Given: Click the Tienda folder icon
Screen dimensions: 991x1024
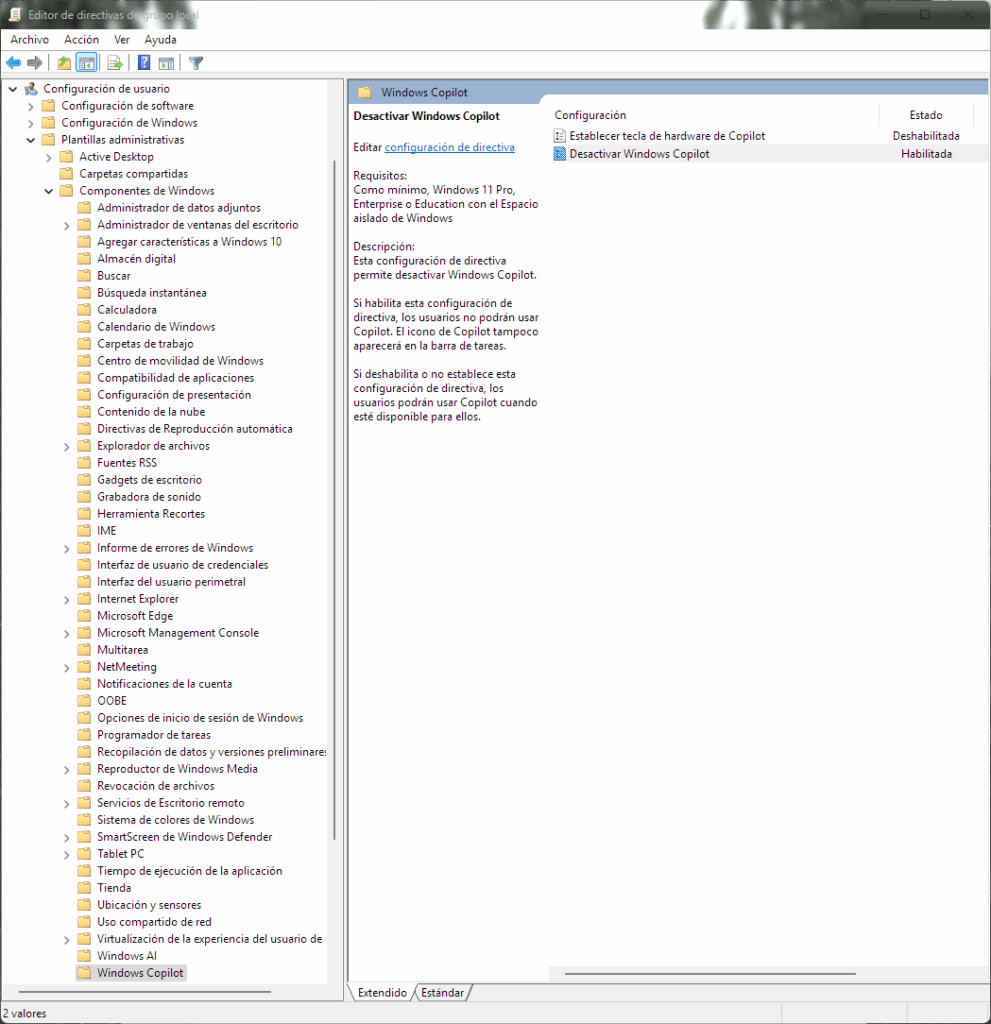Looking at the screenshot, I should coord(84,888).
